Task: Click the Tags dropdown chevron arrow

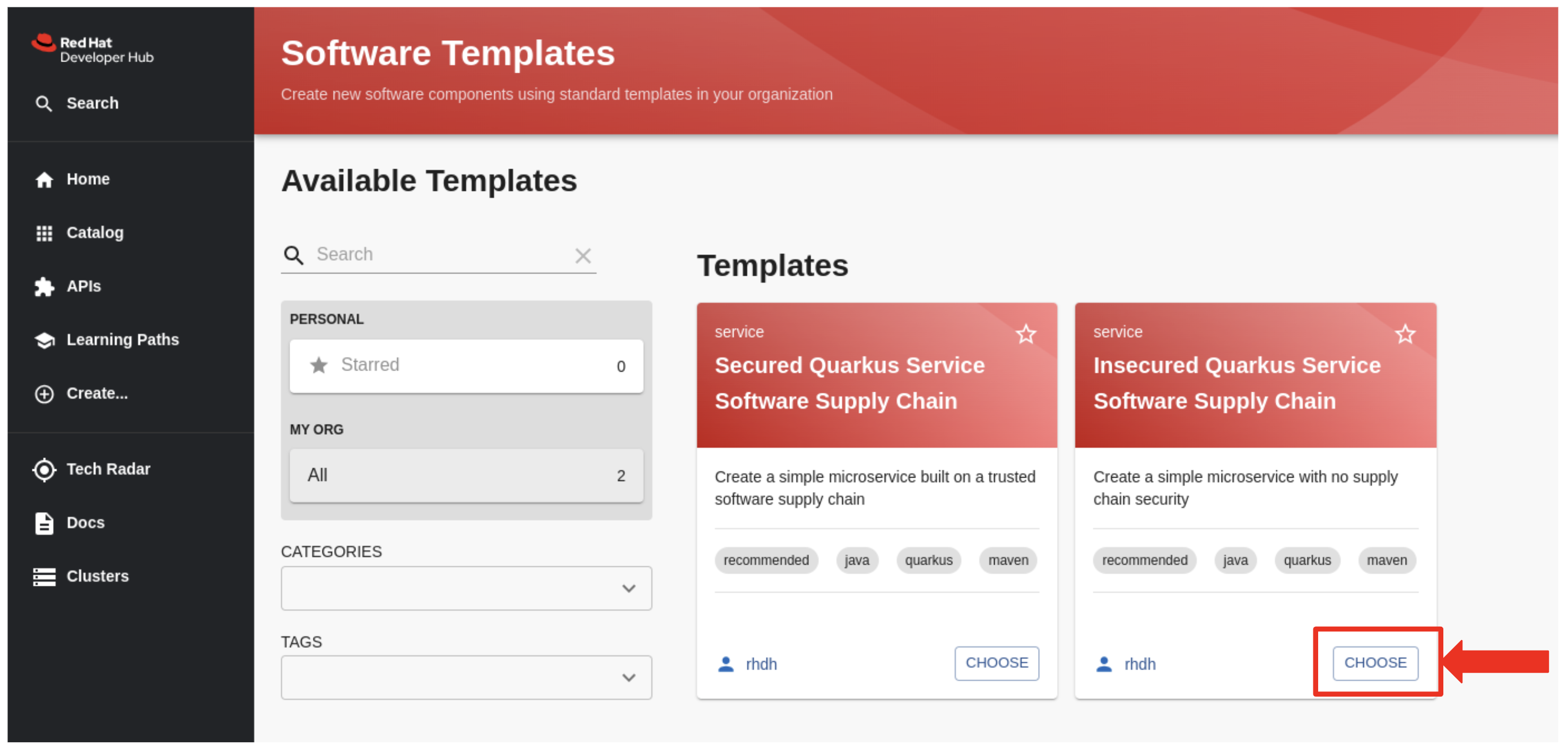Action: click(629, 678)
